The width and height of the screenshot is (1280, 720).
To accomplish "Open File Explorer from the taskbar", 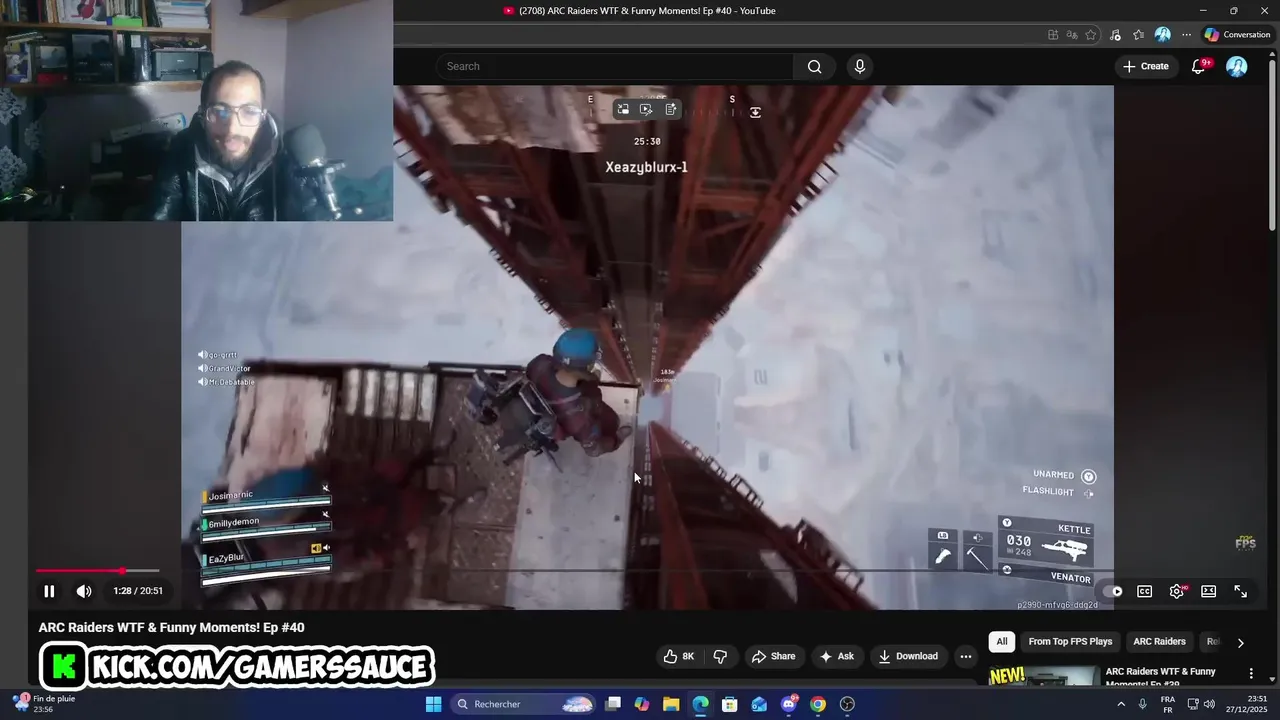I will point(671,704).
